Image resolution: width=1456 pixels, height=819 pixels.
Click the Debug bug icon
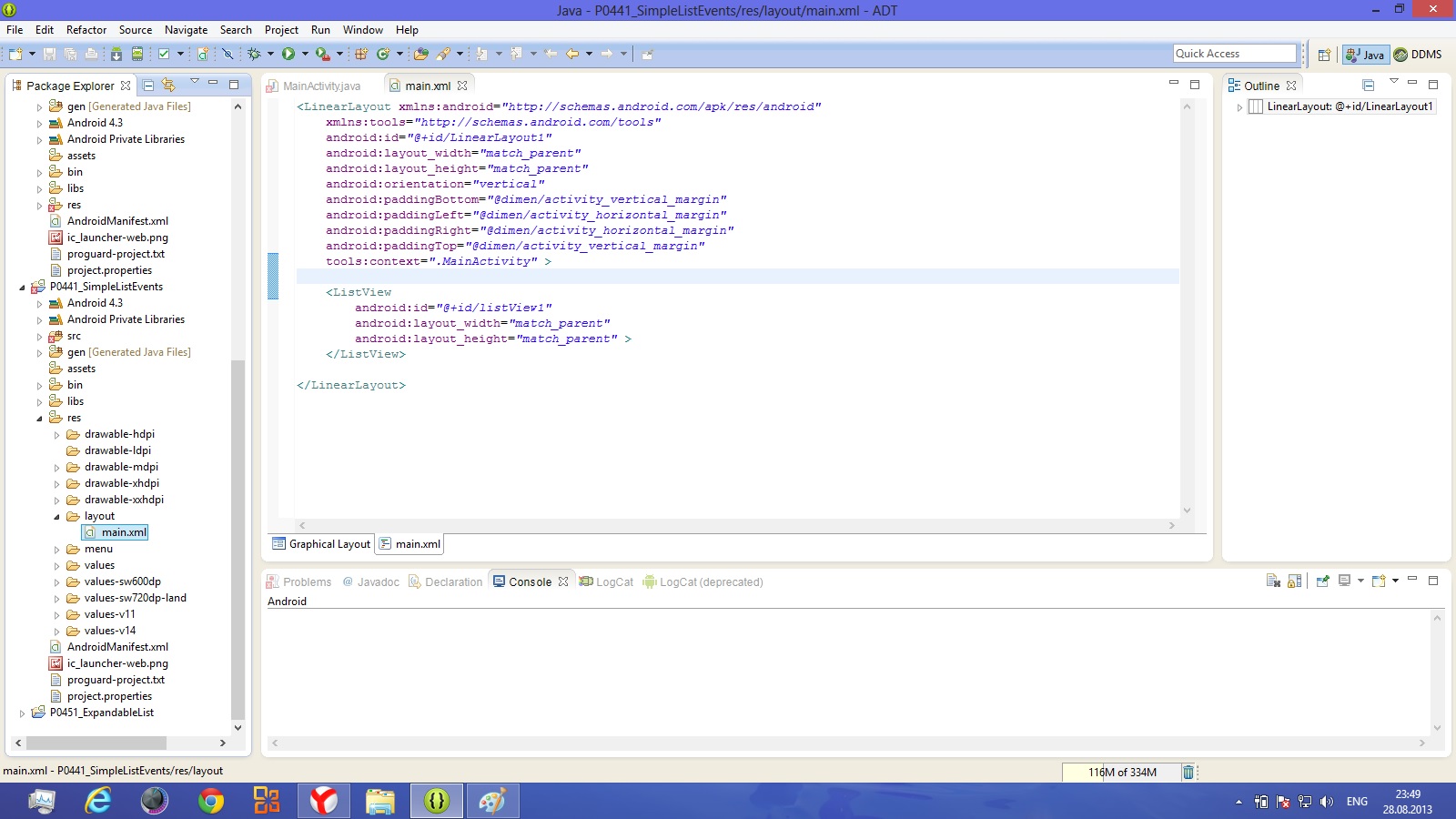[x=254, y=55]
